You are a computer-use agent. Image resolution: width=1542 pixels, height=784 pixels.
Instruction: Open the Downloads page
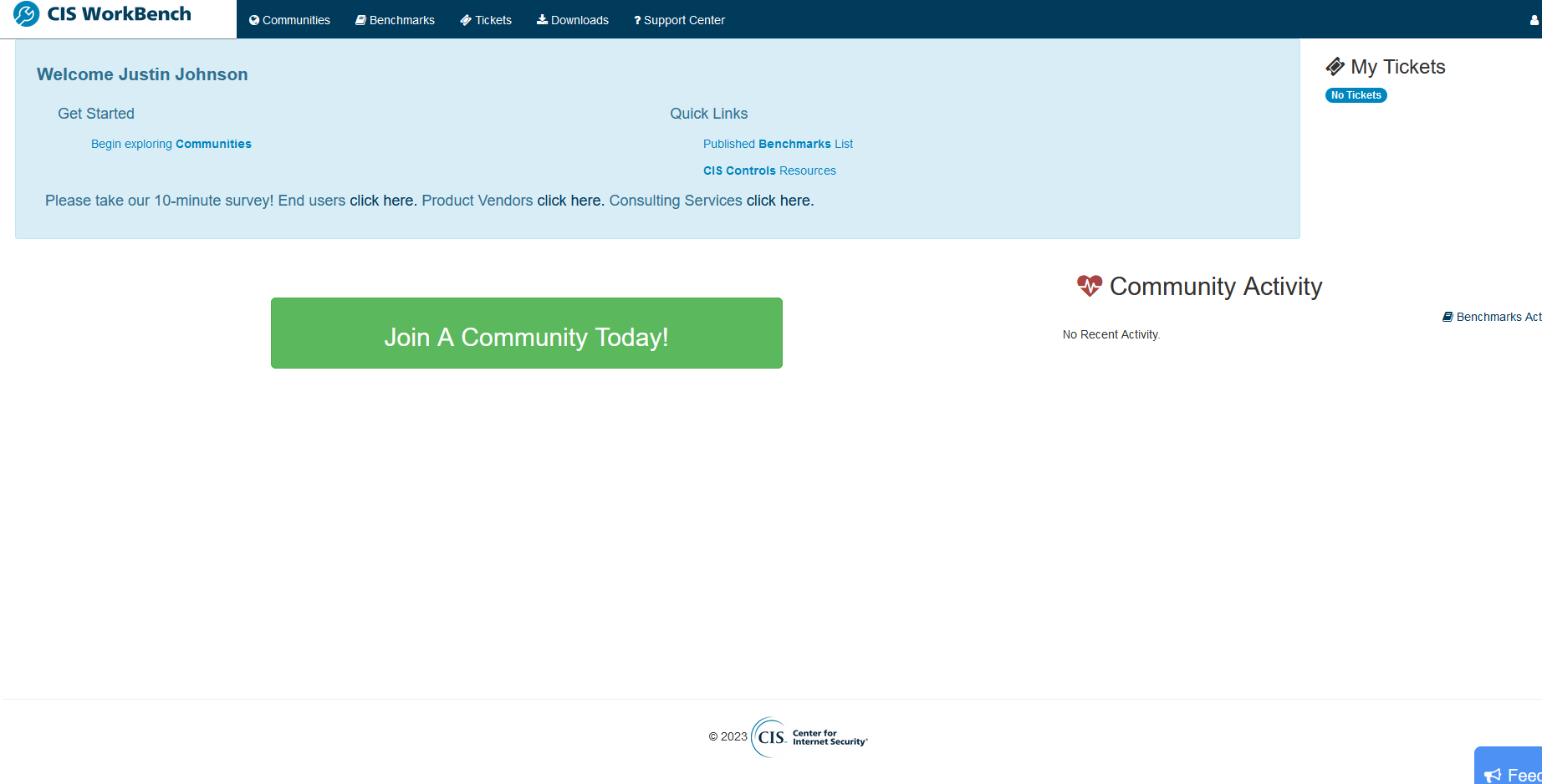573,20
